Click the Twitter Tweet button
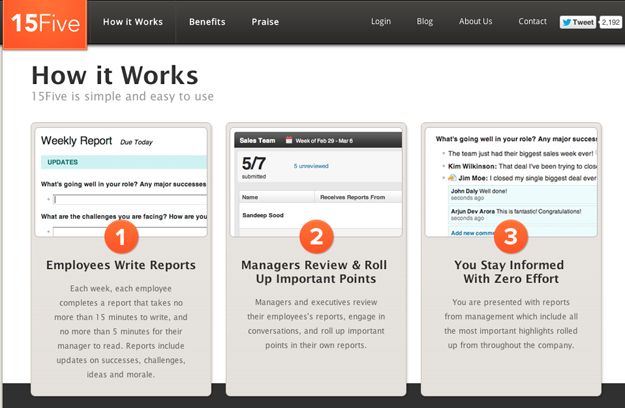 coord(578,22)
